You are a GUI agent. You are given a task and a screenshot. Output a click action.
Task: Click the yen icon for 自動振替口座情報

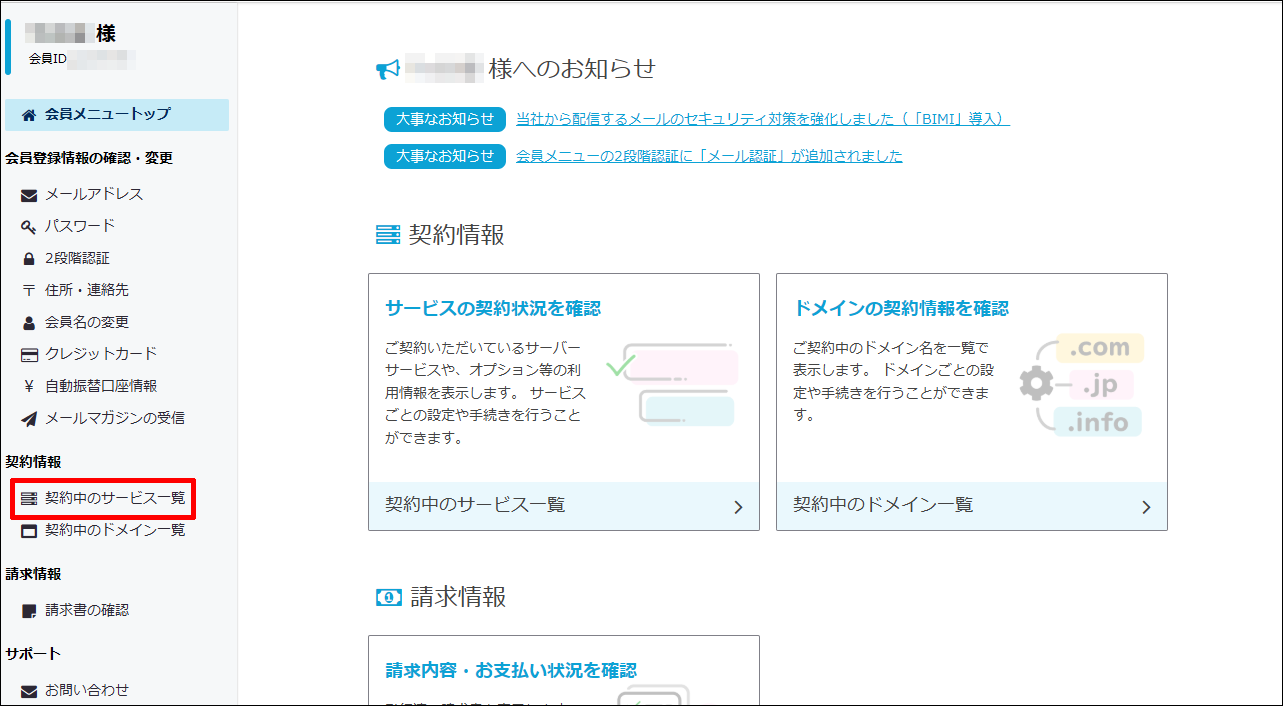pos(29,386)
